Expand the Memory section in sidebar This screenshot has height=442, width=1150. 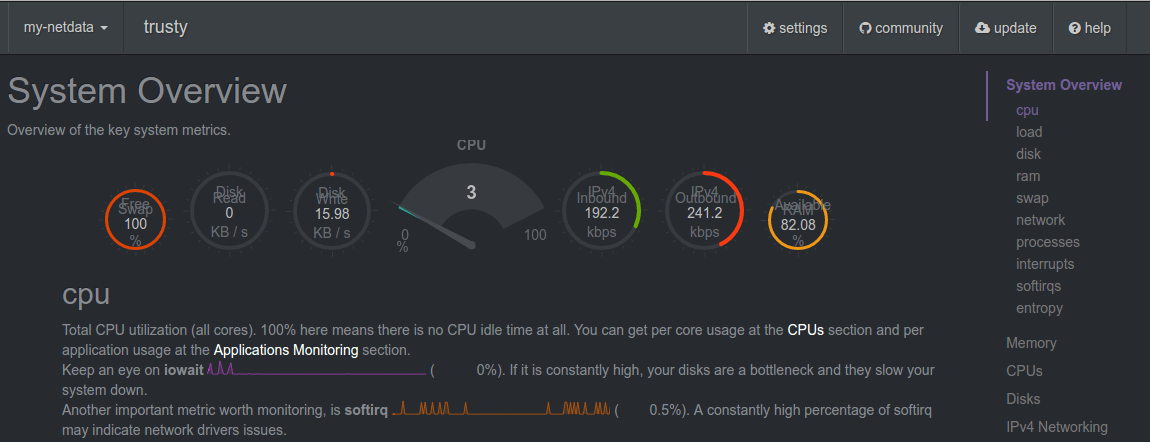coord(1031,343)
